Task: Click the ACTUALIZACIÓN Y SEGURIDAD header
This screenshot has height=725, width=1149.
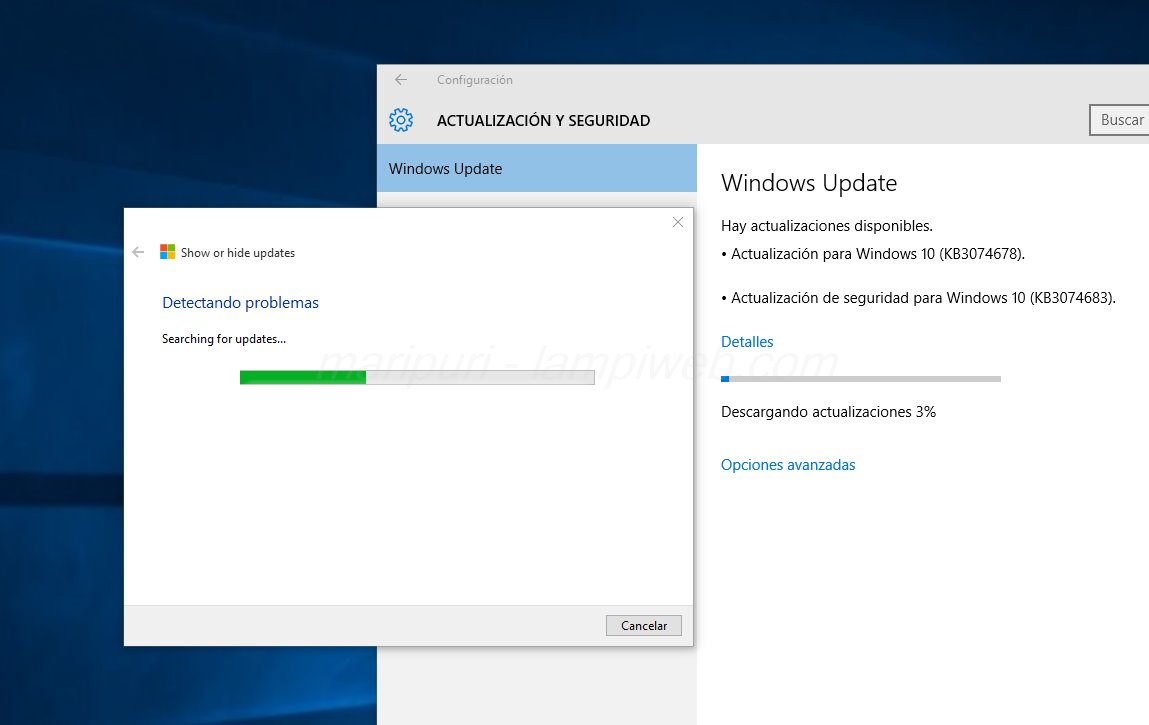Action: 543,120
